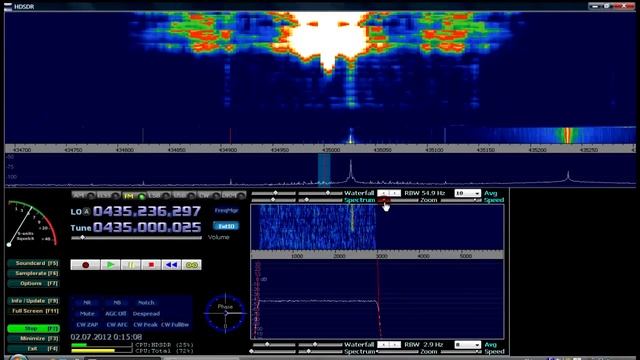Click the LO A selector icon
Viewport: 640px width, 360px height.
(x=87, y=211)
